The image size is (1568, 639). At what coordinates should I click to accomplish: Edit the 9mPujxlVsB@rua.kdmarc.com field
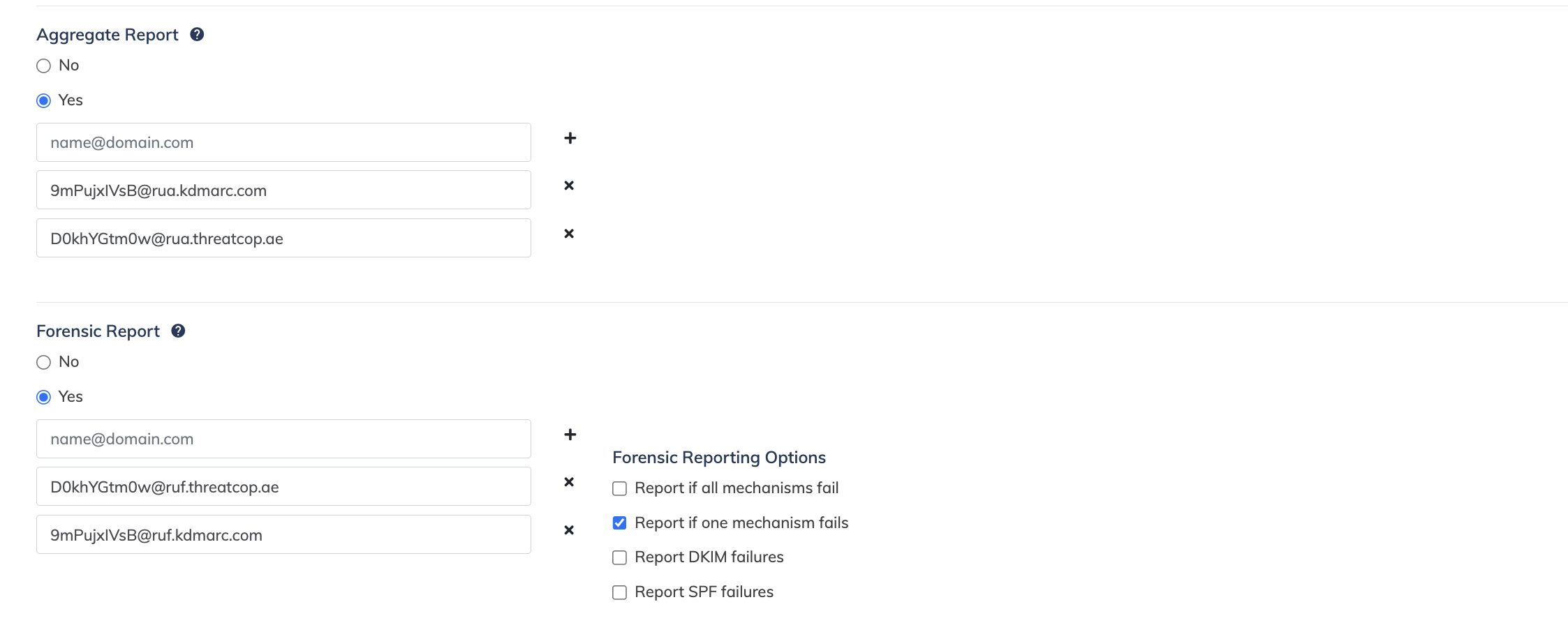click(x=283, y=190)
